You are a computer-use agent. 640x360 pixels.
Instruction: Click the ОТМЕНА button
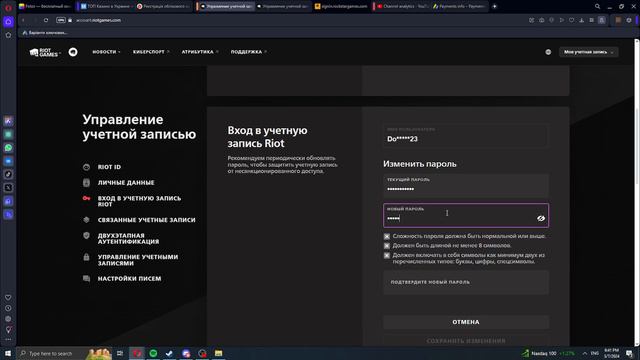[466, 322]
